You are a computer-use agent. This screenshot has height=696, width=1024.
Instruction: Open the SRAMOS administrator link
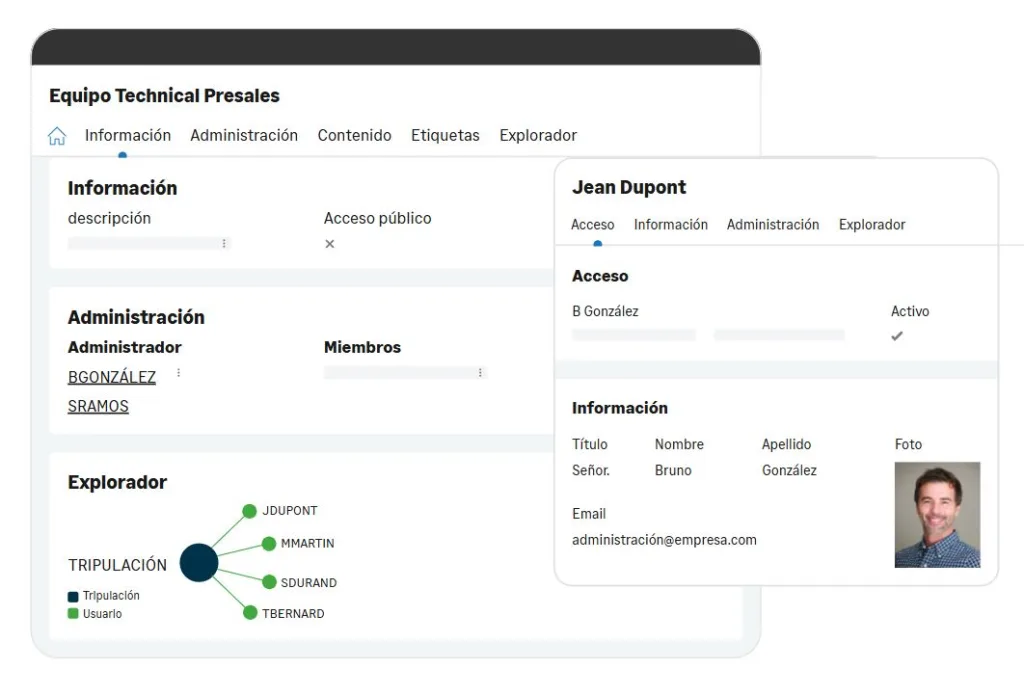point(98,406)
